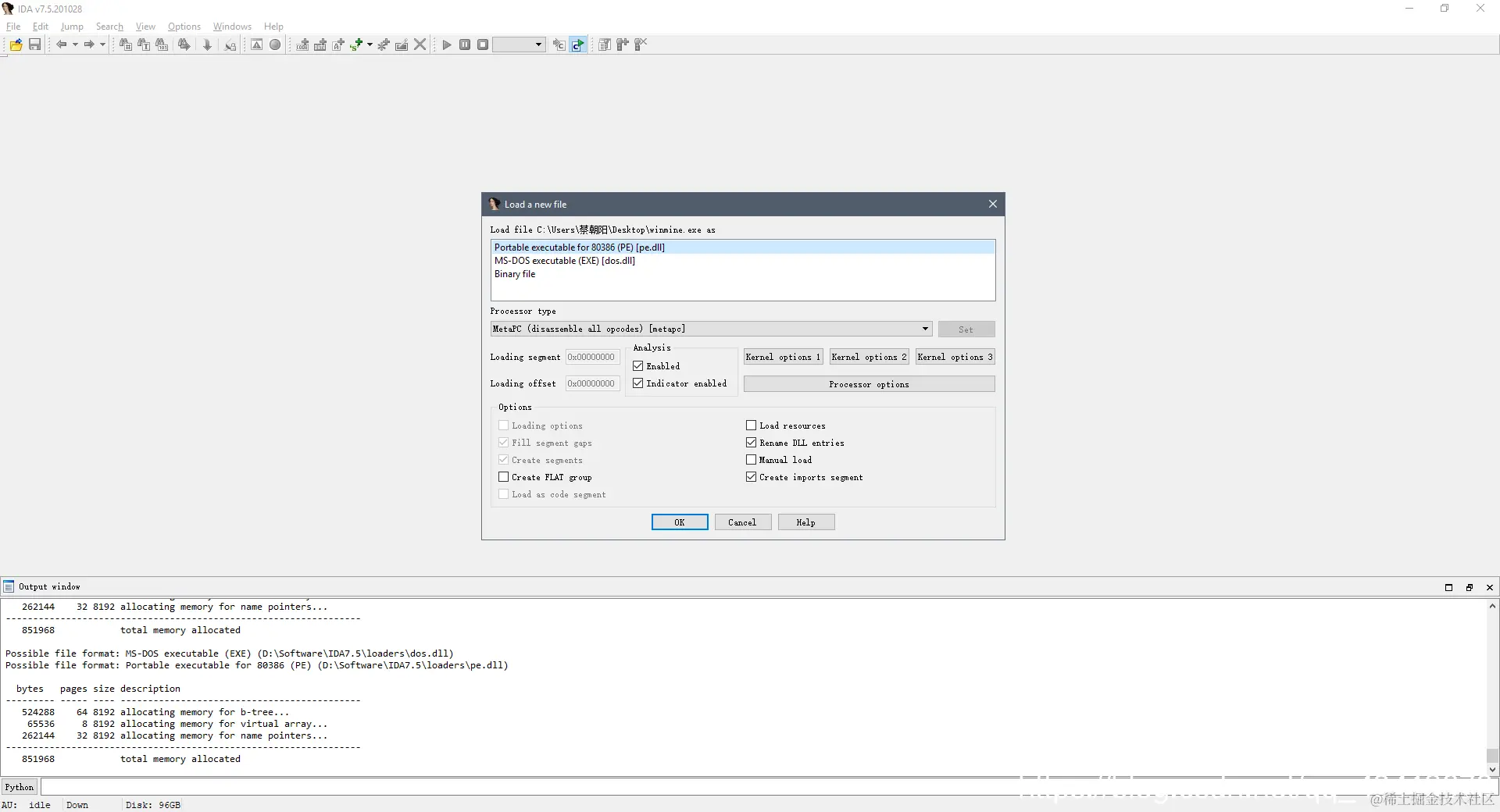The width and height of the screenshot is (1500, 812).
Task: Open the Edit menu
Action: coord(41,27)
